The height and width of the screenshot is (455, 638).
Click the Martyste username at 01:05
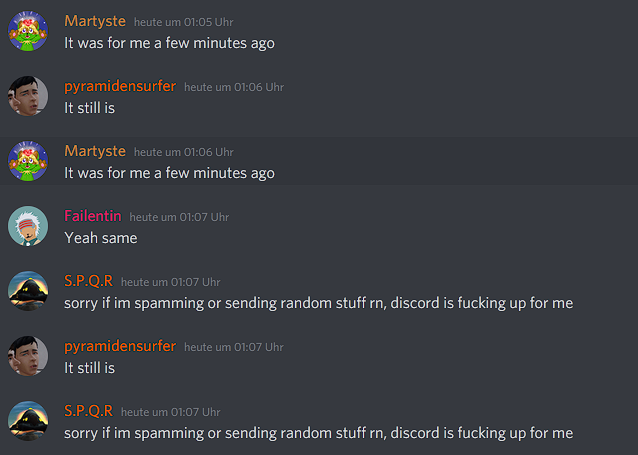[95, 21]
